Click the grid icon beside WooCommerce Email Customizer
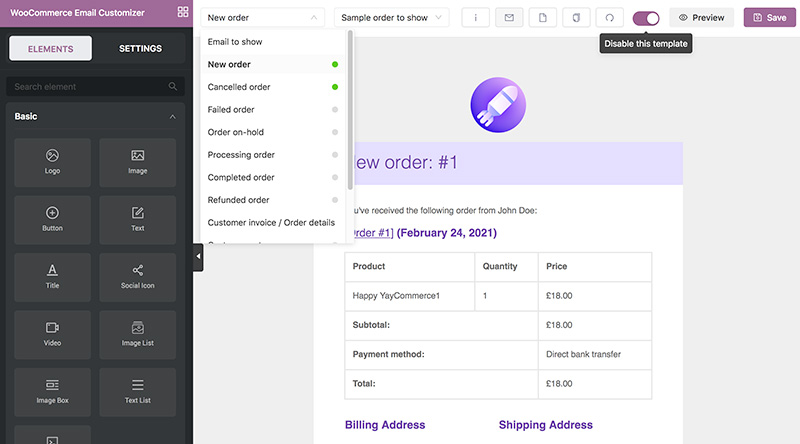Screen dimensions: 800x444 coord(183,12)
